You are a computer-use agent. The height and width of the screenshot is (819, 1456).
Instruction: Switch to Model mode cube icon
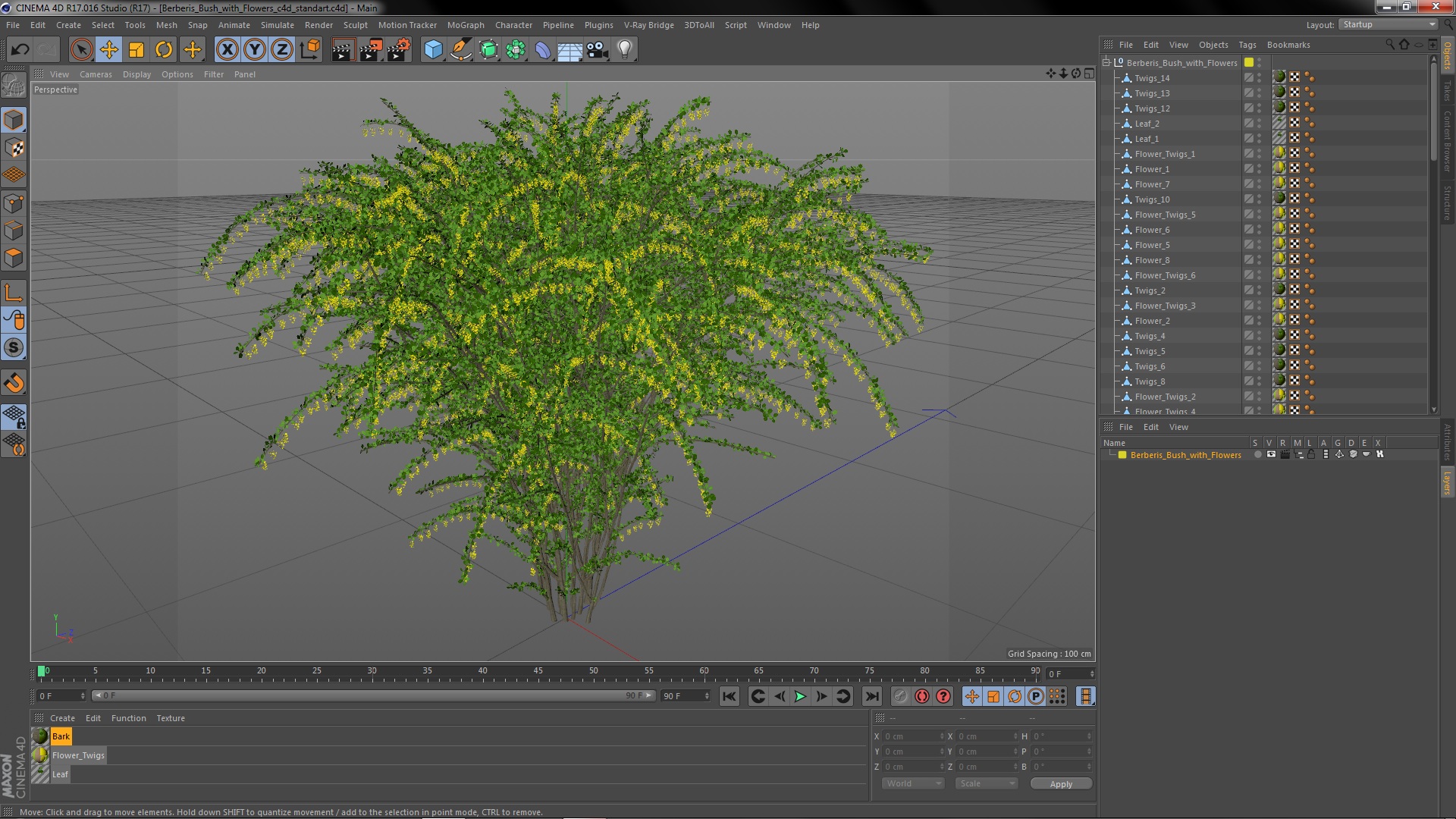click(x=14, y=120)
